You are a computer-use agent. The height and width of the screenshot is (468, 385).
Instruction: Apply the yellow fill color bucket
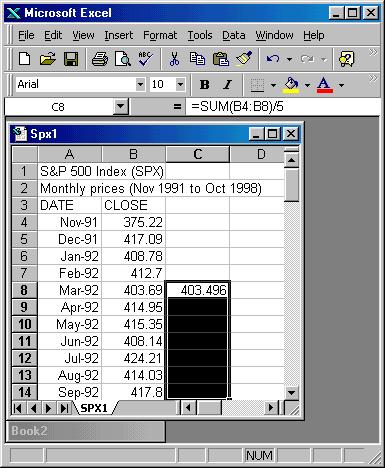pos(291,85)
